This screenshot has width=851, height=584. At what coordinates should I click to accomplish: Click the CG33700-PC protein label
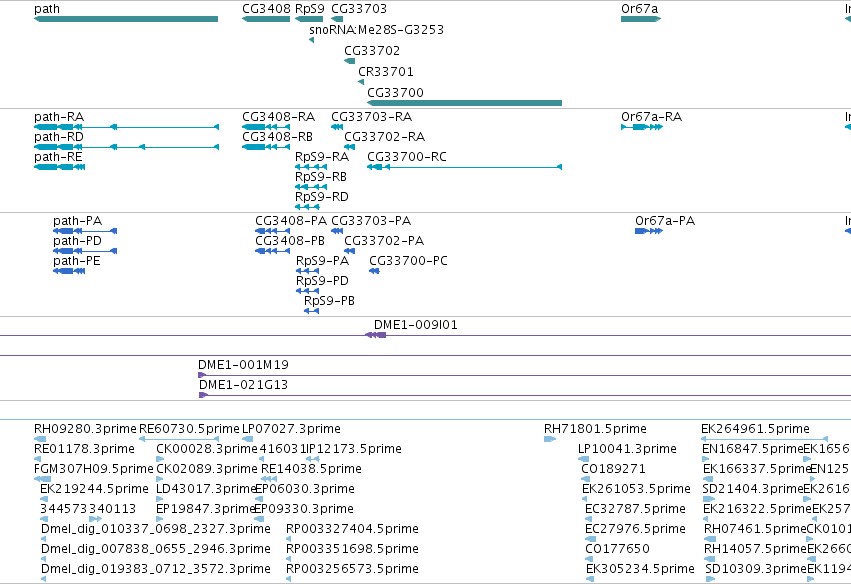(x=408, y=261)
